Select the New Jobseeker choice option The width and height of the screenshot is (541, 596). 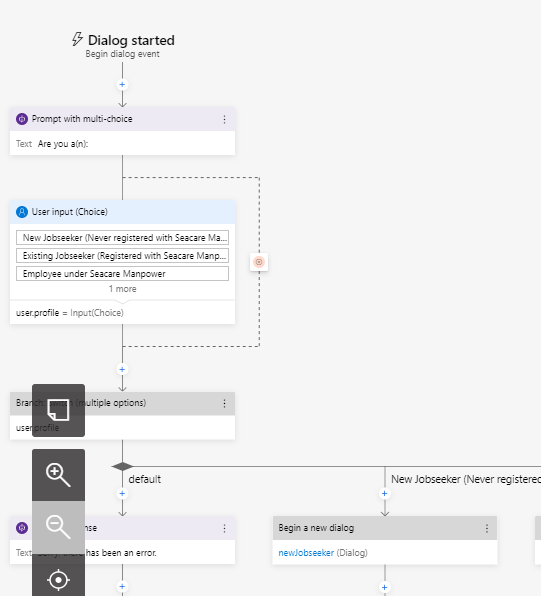(122, 238)
